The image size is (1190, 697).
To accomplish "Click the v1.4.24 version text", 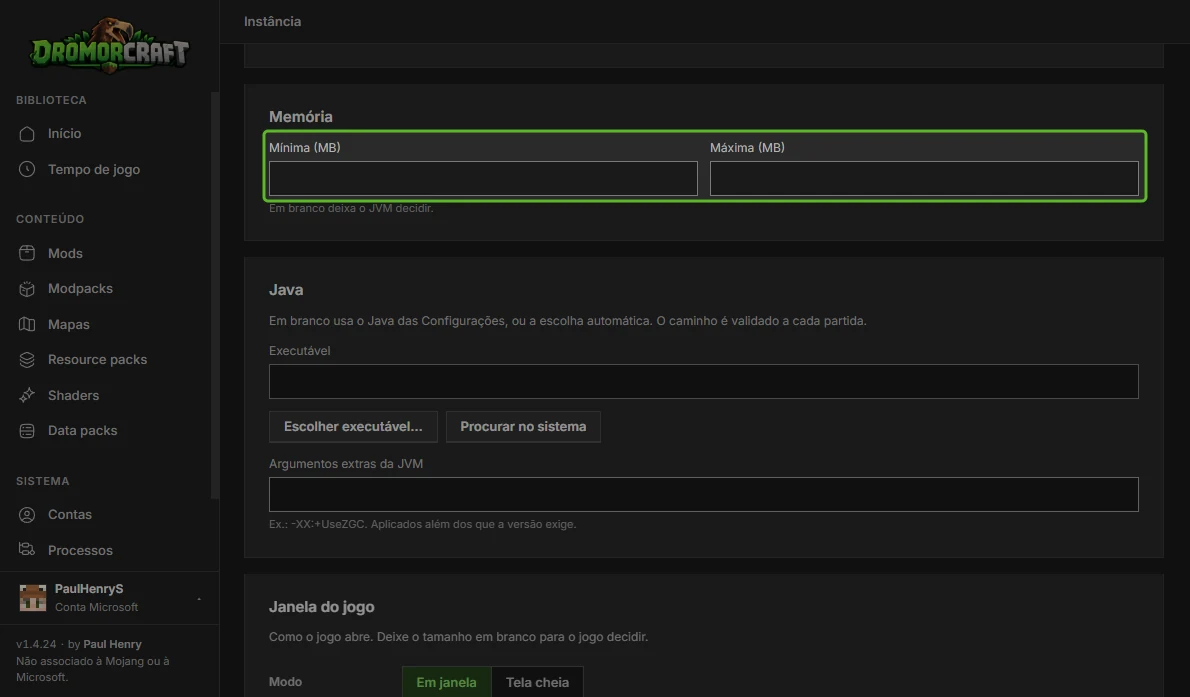I will (36, 644).
